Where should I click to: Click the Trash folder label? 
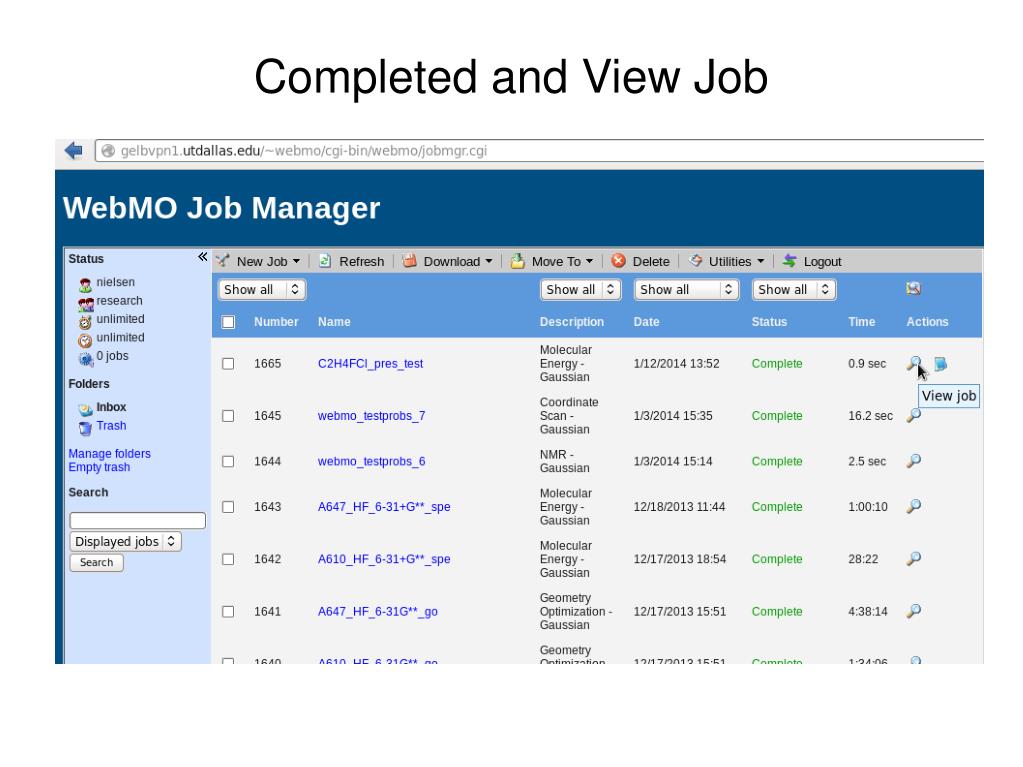click(112, 425)
